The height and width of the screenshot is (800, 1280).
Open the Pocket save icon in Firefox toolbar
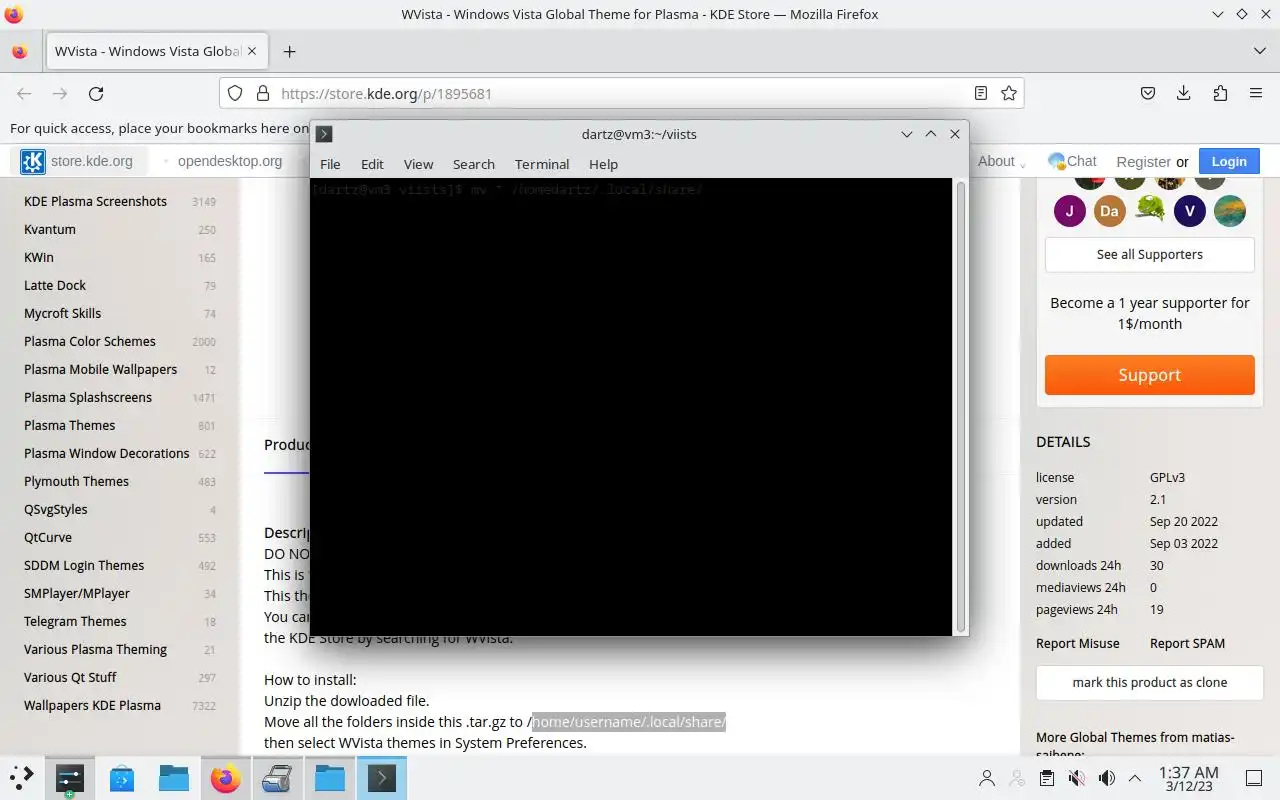[x=1148, y=93]
